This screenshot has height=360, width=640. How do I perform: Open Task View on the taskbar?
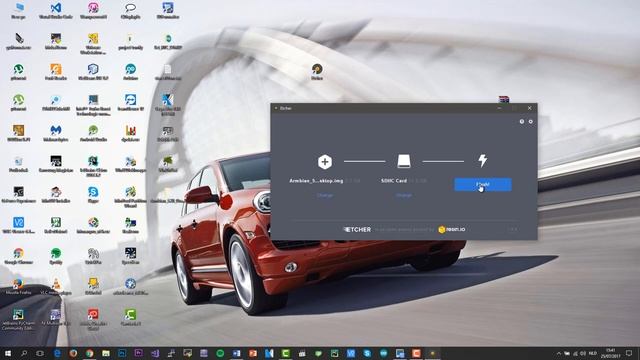click(40, 353)
